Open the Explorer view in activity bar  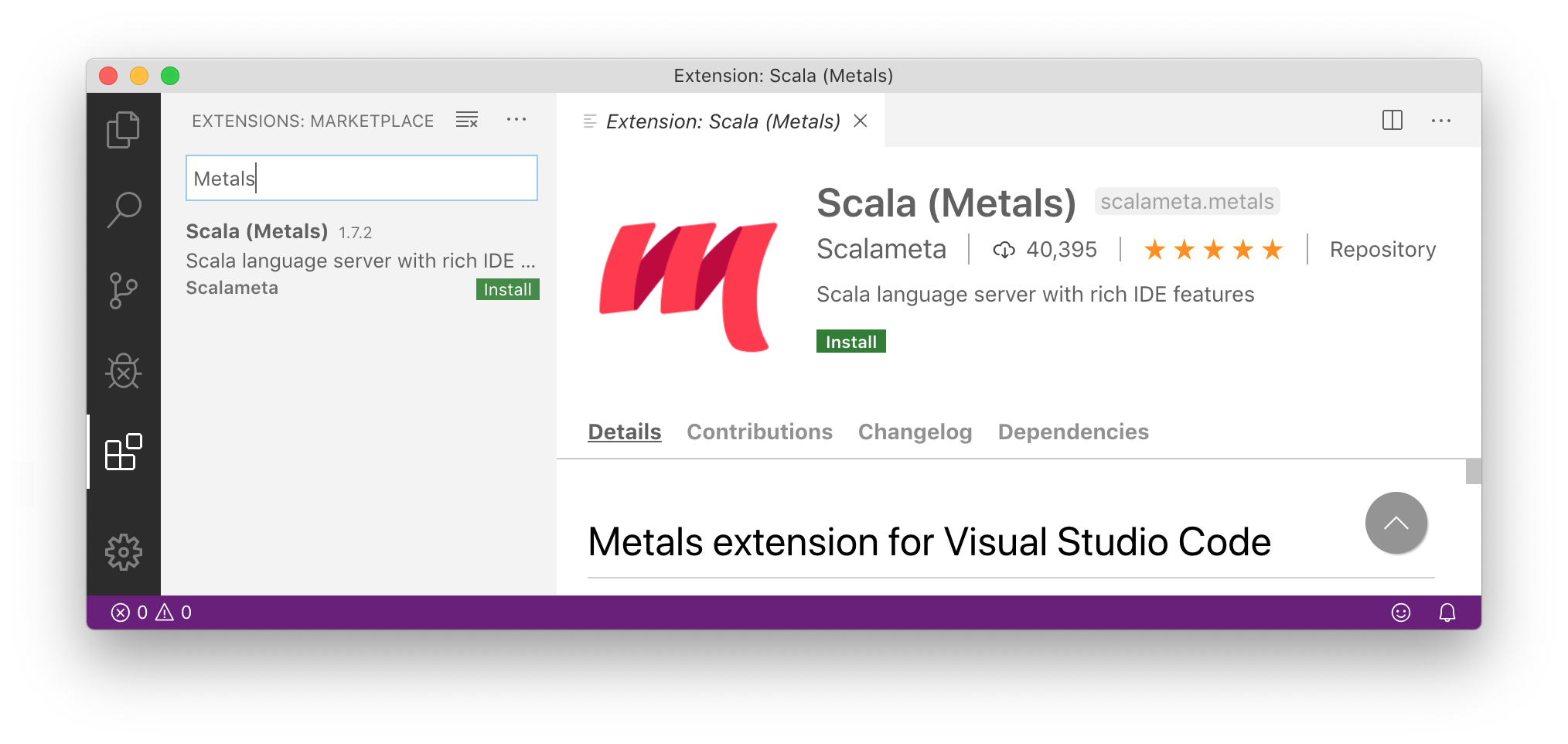click(123, 129)
